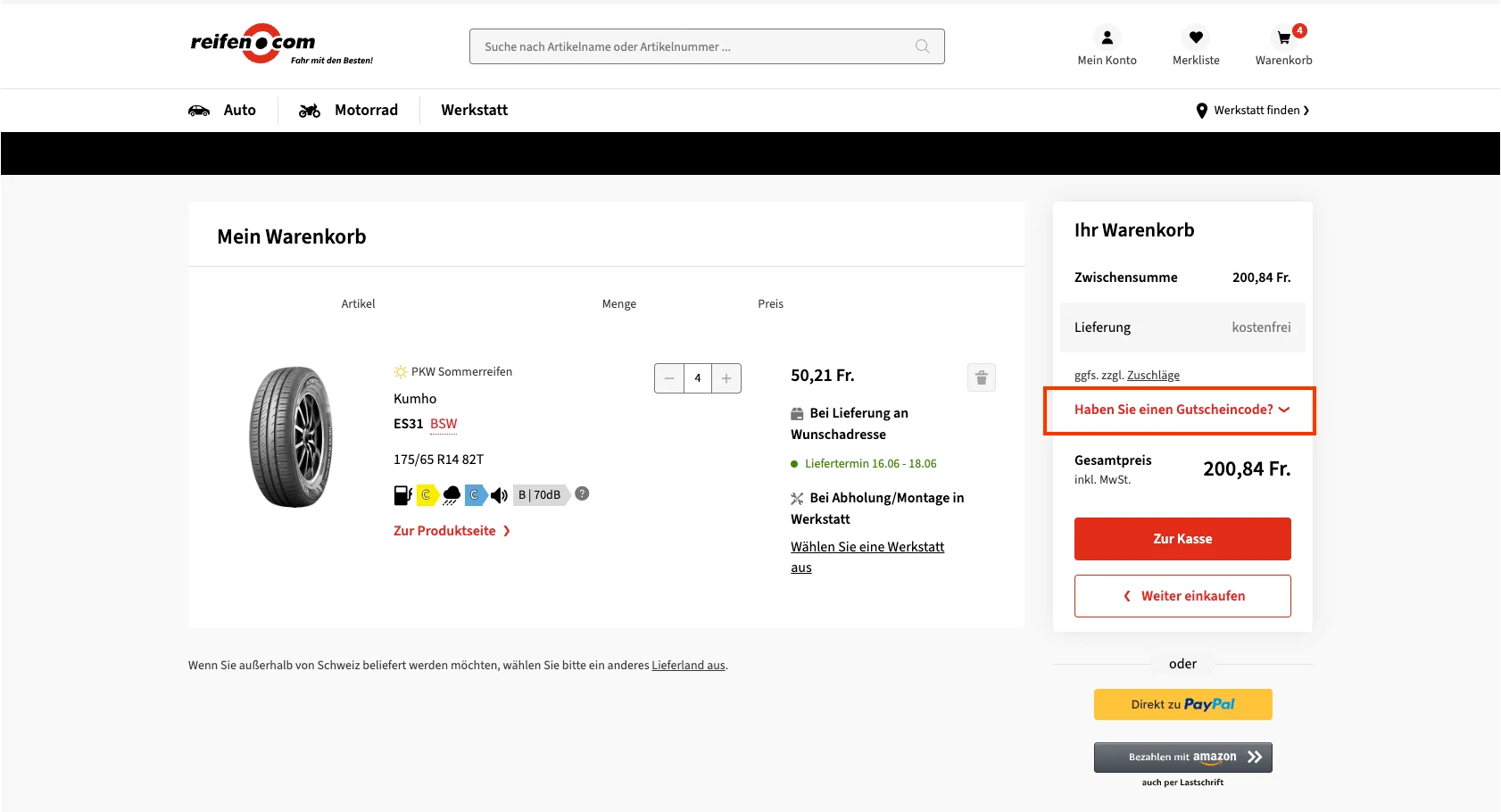Click the Lieferland aus link
The width and height of the screenshot is (1501, 812).
pos(688,666)
